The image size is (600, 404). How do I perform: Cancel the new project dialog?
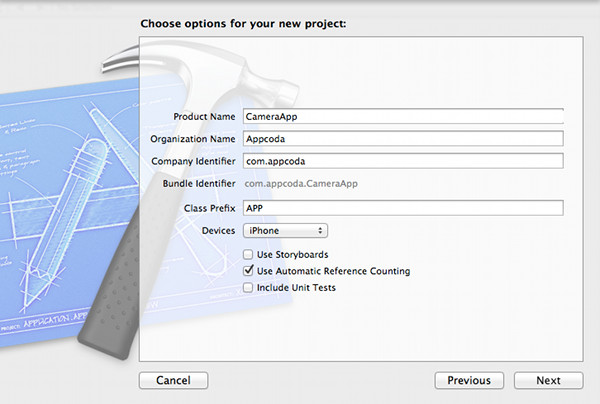click(x=173, y=380)
